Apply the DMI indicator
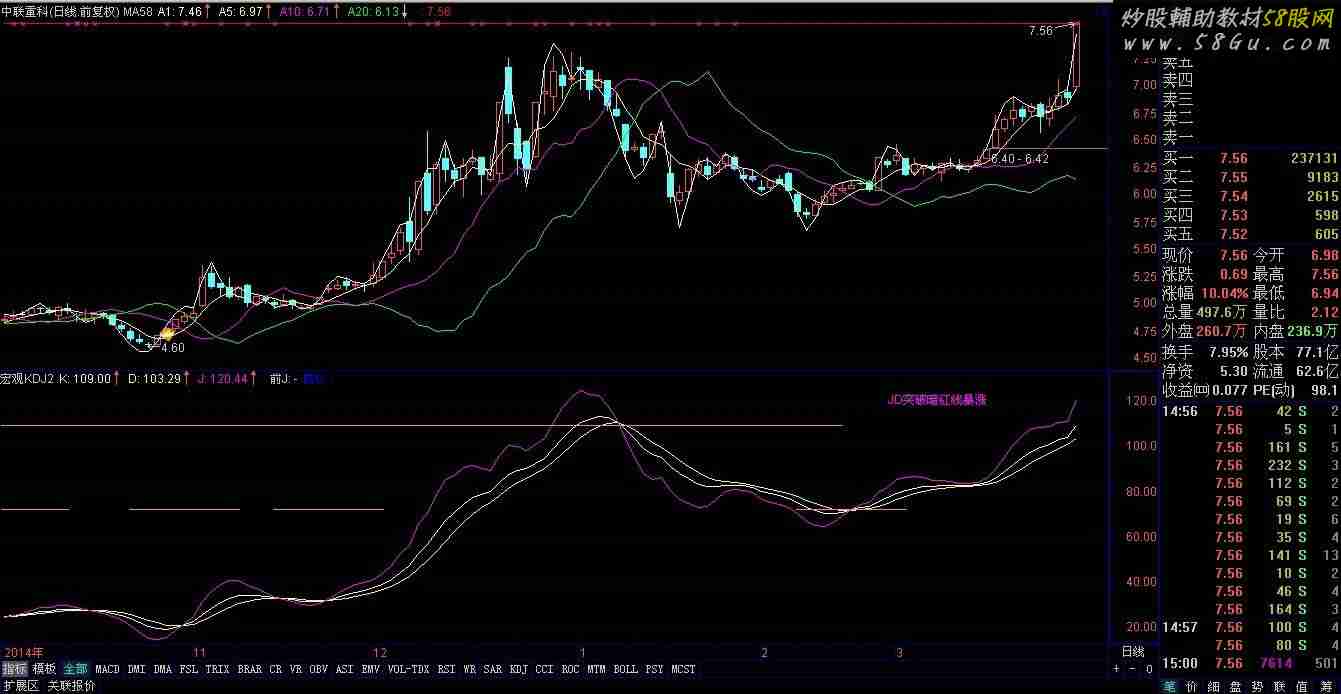Screen dimensions: 1341x694 point(136,669)
